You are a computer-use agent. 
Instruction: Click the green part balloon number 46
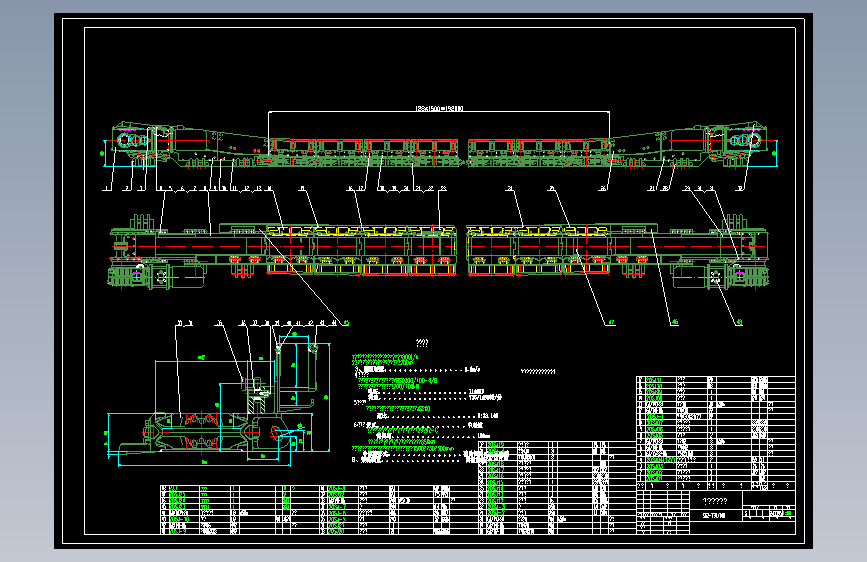coord(675,322)
